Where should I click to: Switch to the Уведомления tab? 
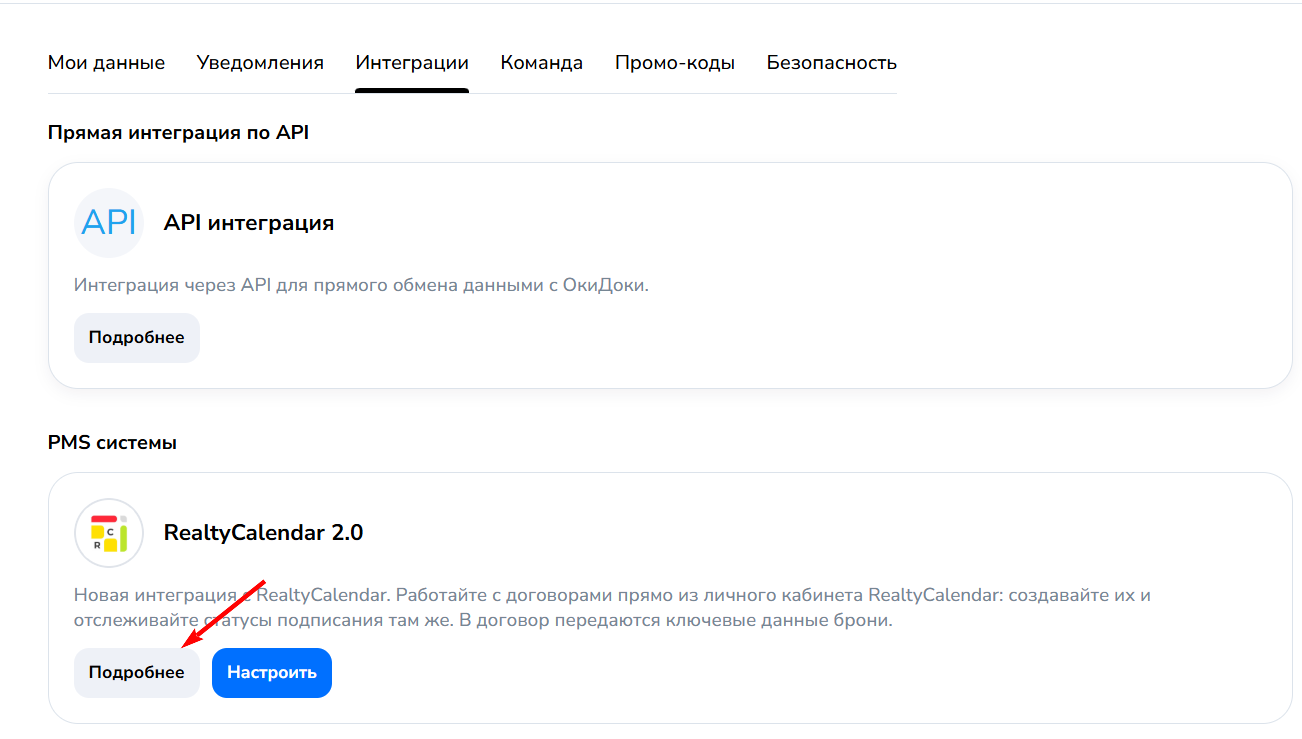tap(260, 63)
